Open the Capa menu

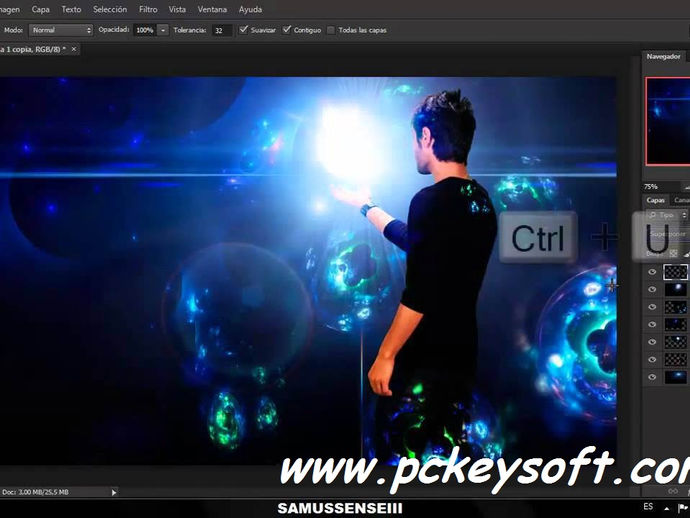[40, 9]
